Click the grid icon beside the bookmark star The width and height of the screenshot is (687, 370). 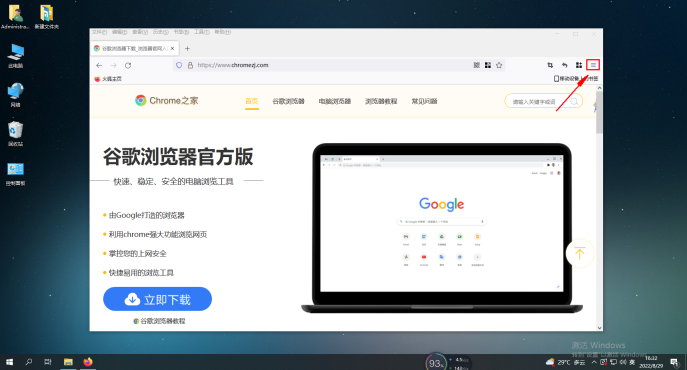click(x=488, y=65)
